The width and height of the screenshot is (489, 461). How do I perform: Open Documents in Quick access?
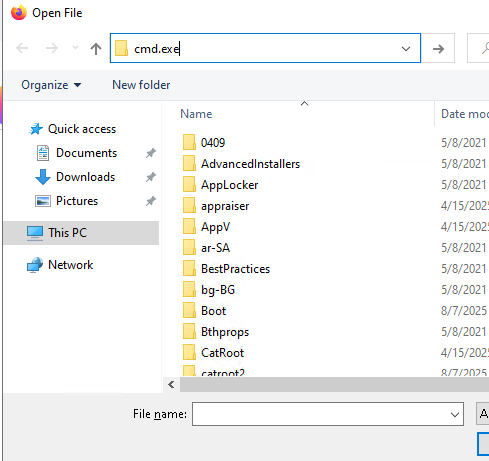[x=86, y=153]
